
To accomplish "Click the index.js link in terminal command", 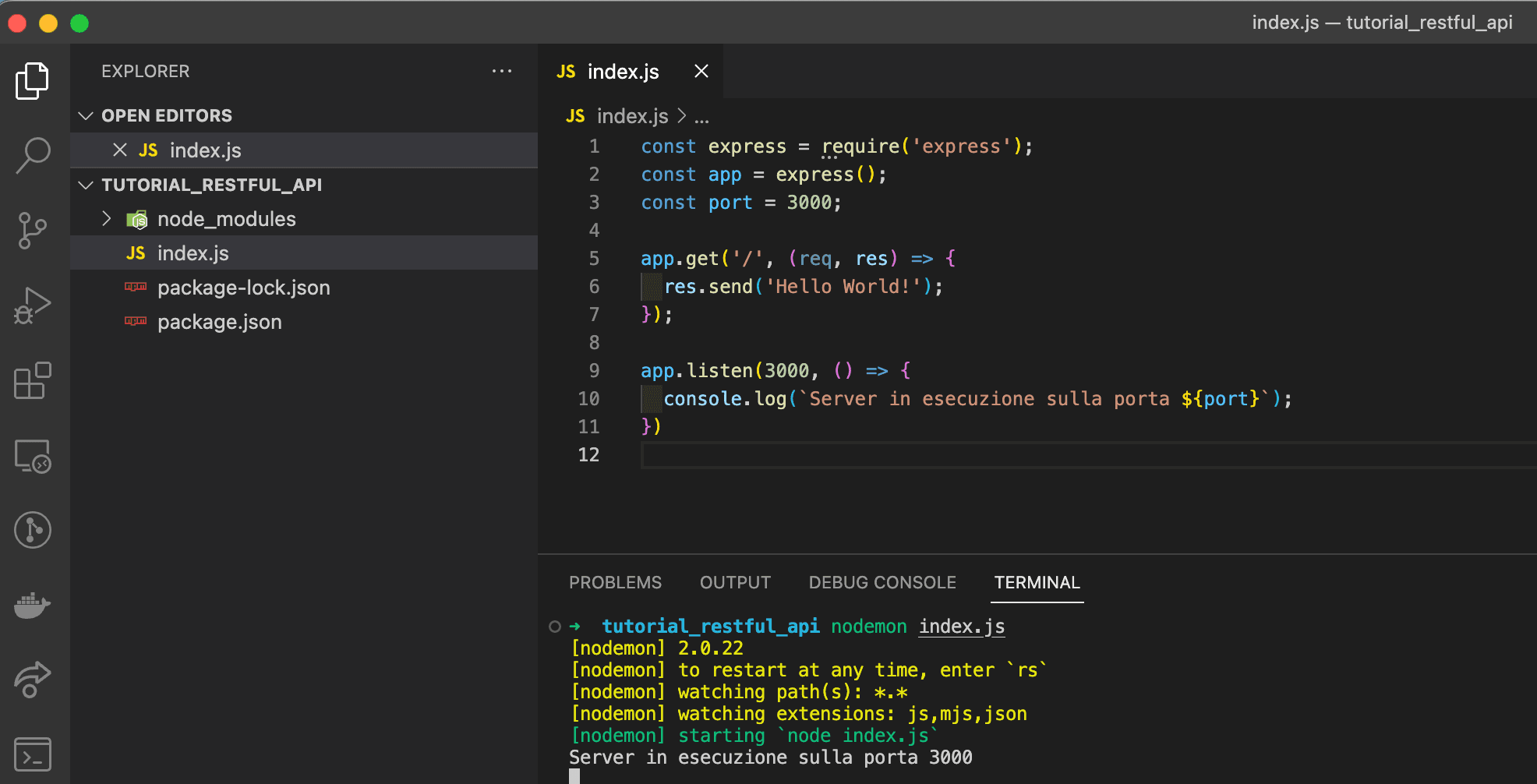I will click(962, 627).
